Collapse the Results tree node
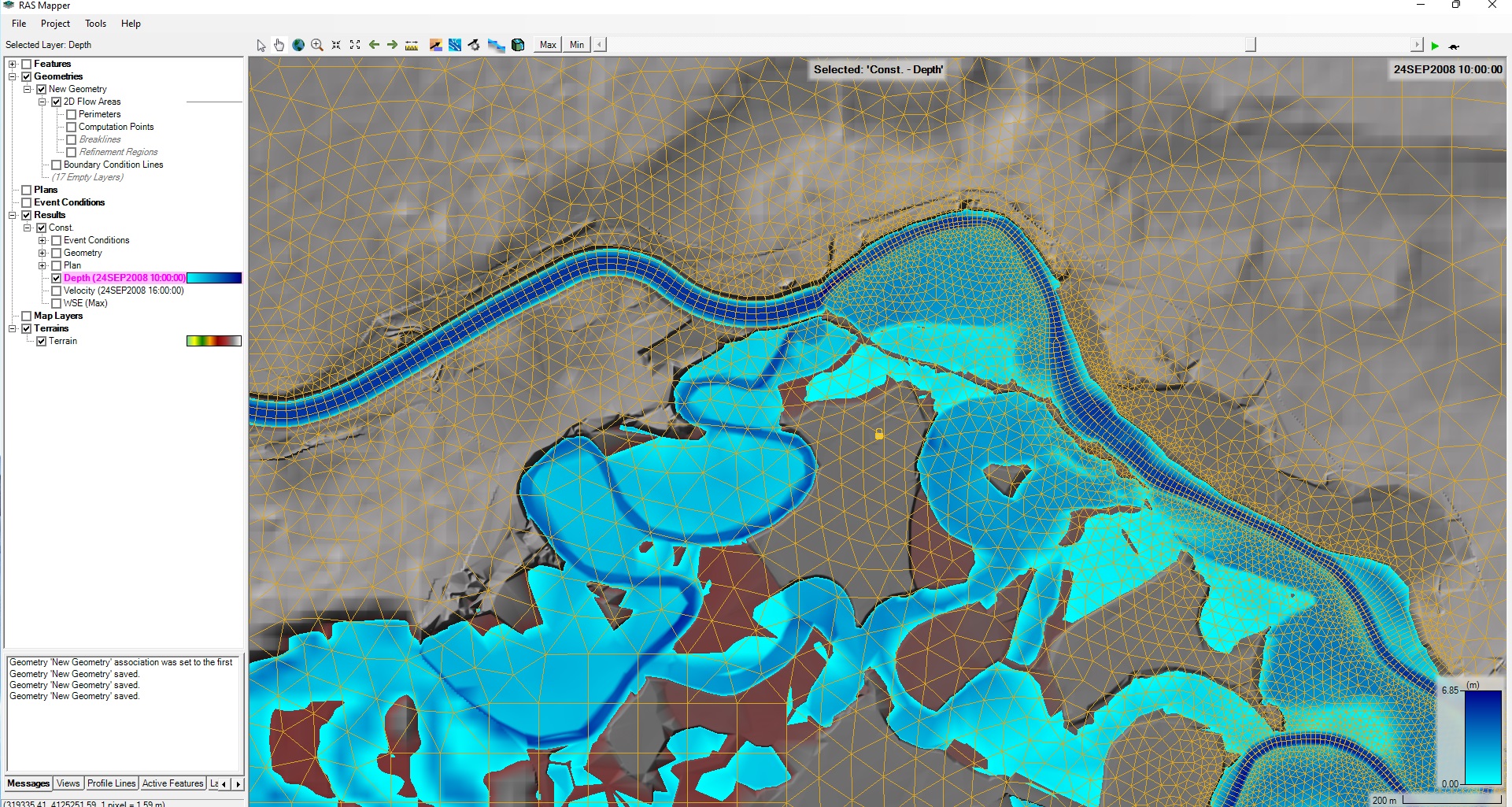The image size is (1512, 807). [13, 215]
